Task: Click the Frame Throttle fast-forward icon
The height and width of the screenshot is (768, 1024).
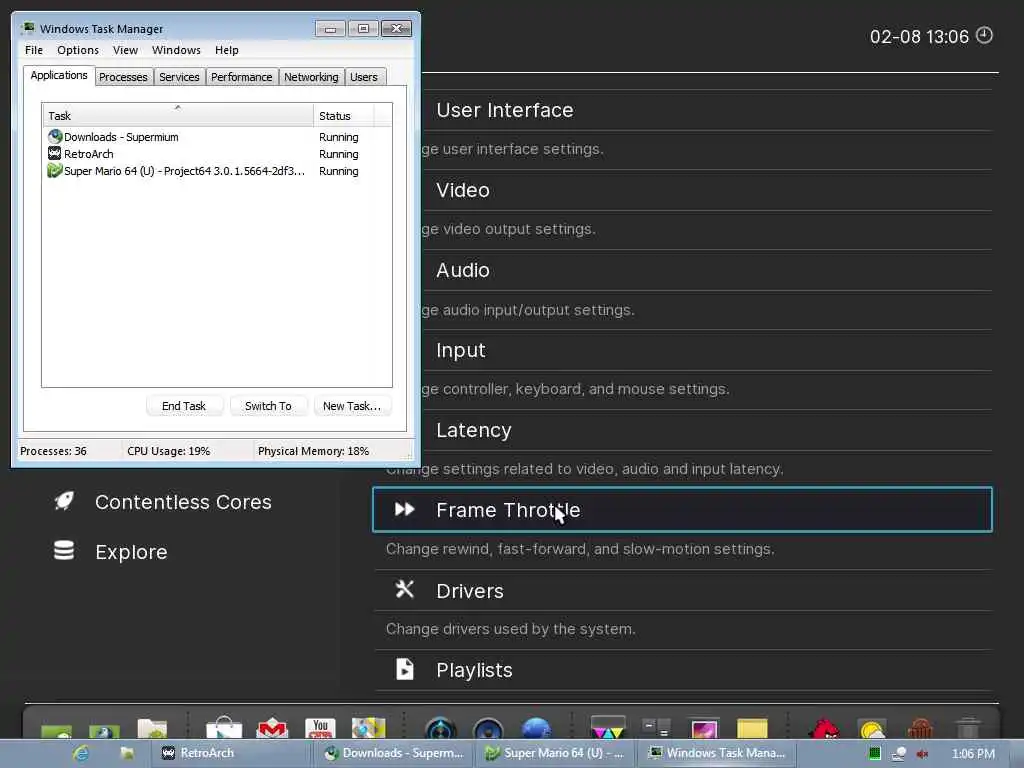Action: coord(404,509)
